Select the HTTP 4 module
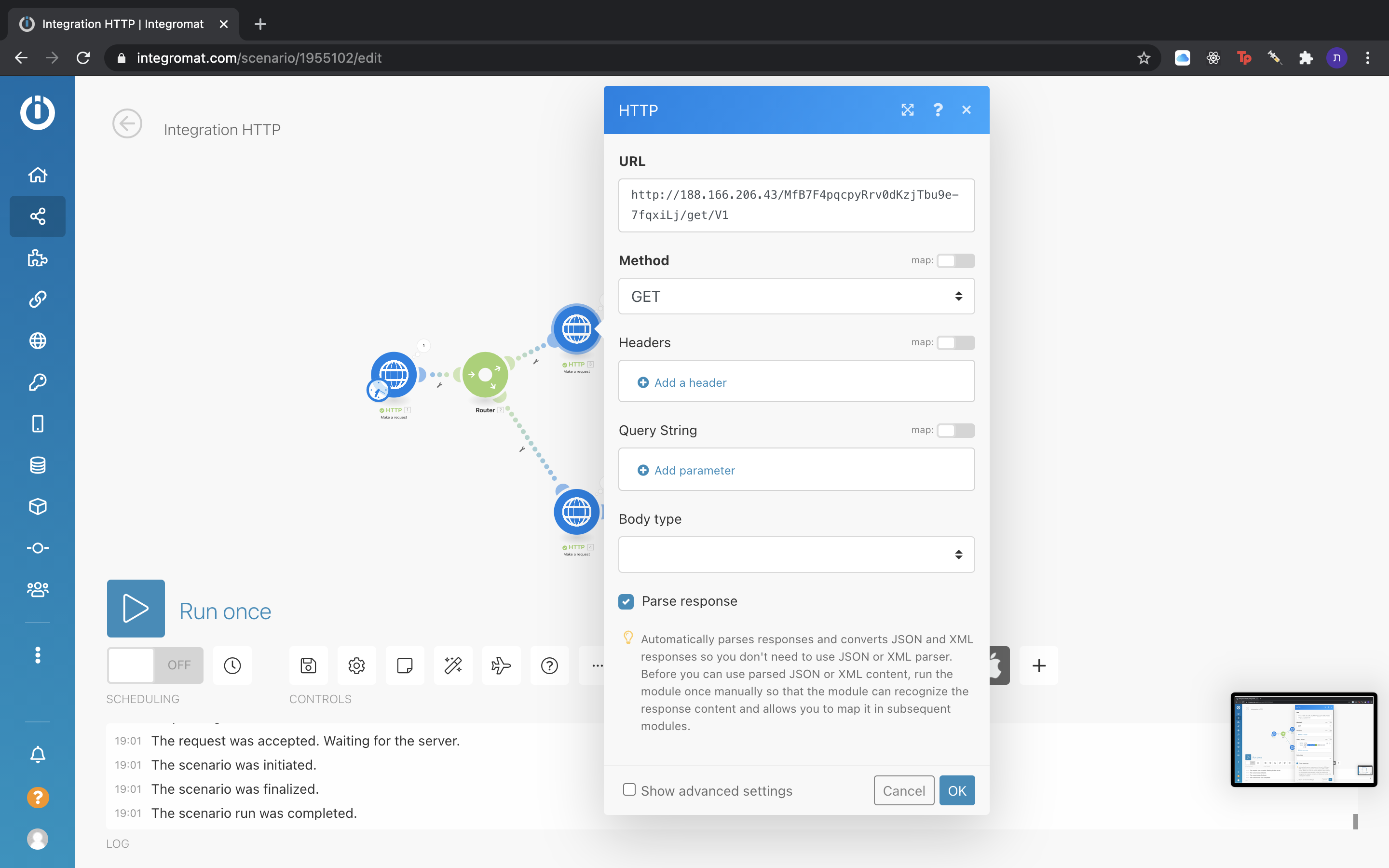 [x=576, y=512]
